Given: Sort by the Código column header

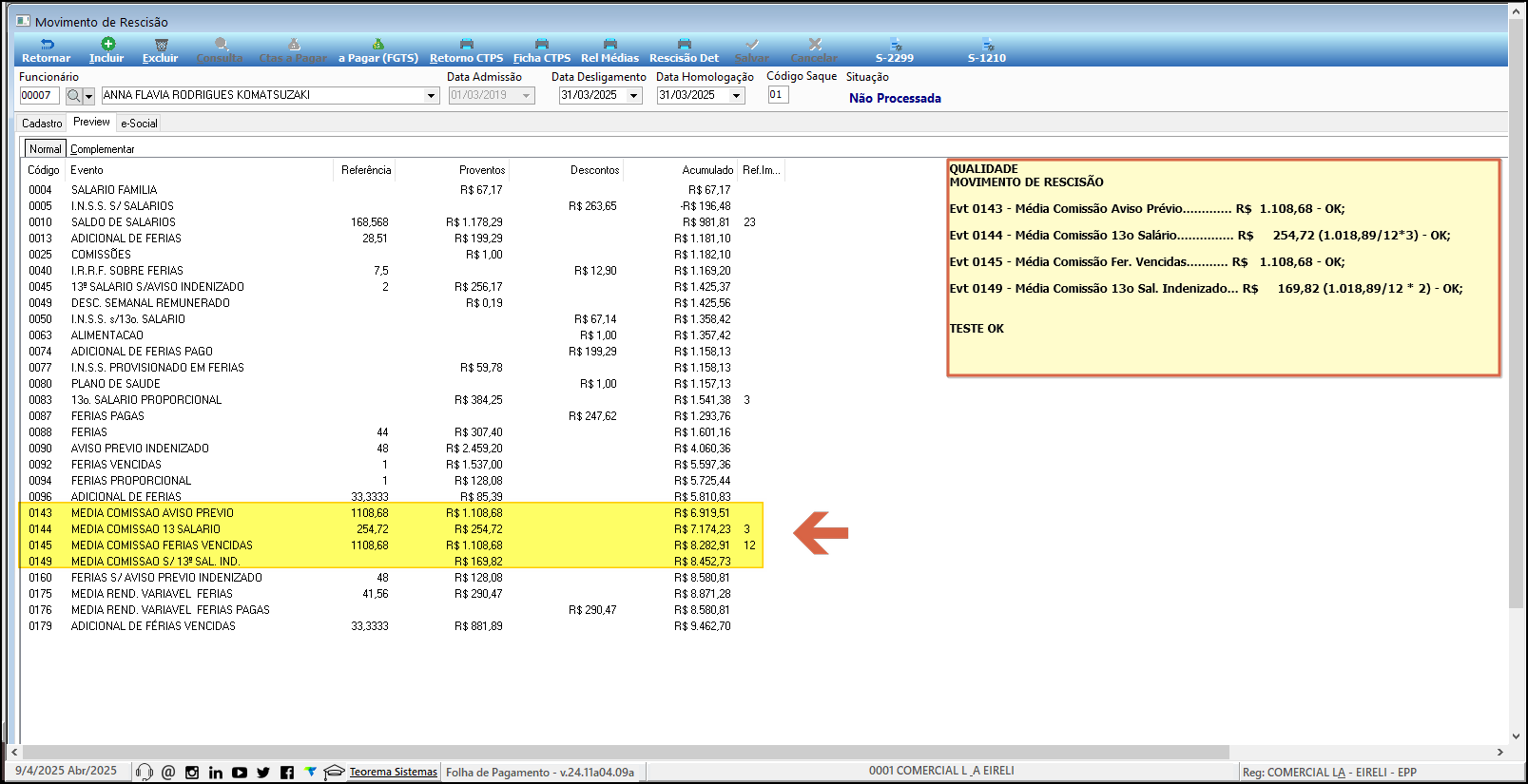Looking at the screenshot, I should pos(44,170).
